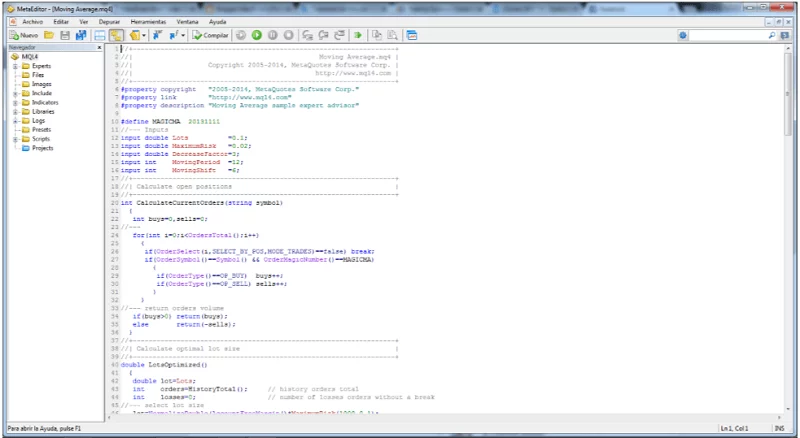Click the Save All toolbar icon
This screenshot has height=438, width=800.
coord(81,35)
